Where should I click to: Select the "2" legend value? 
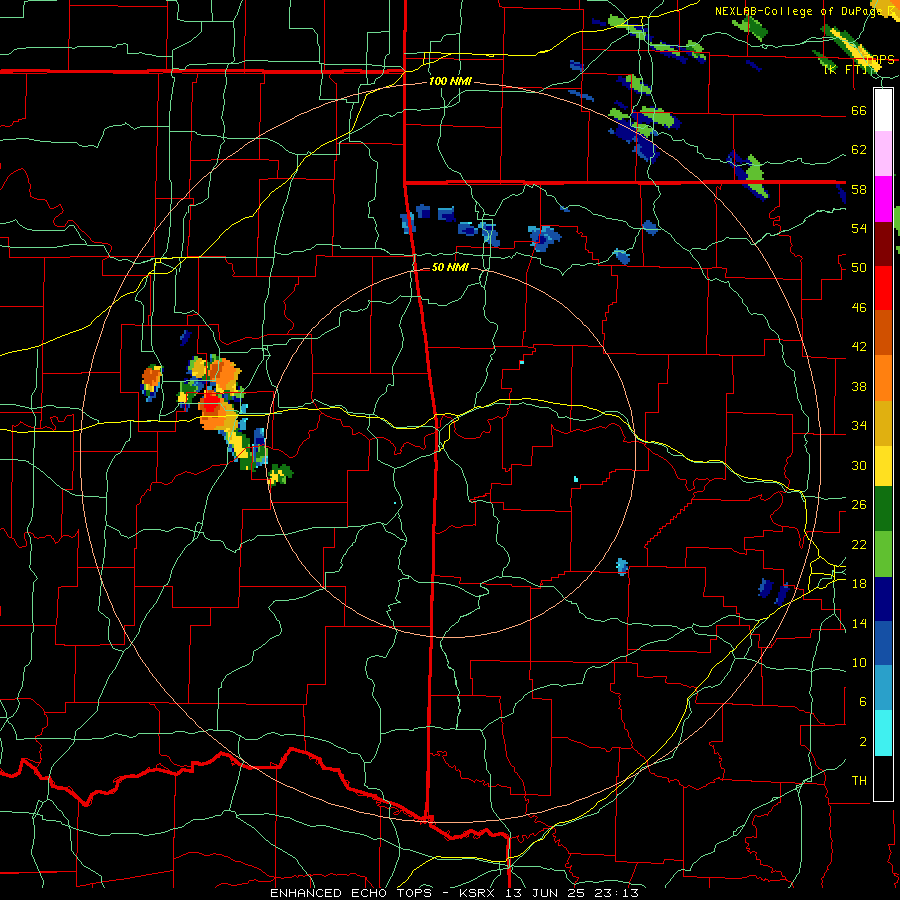863,742
